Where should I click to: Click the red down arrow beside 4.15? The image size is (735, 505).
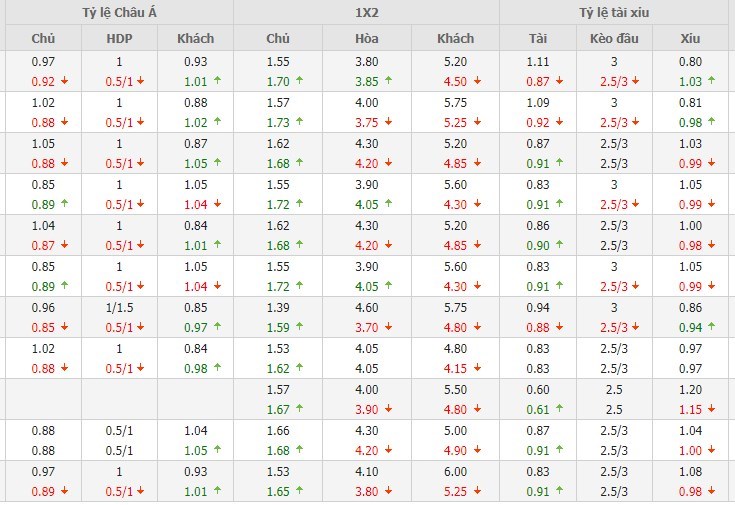(478, 367)
